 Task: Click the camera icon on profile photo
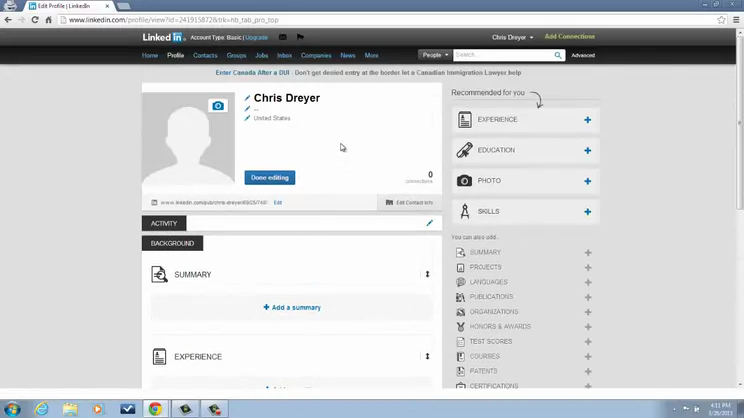pos(218,106)
